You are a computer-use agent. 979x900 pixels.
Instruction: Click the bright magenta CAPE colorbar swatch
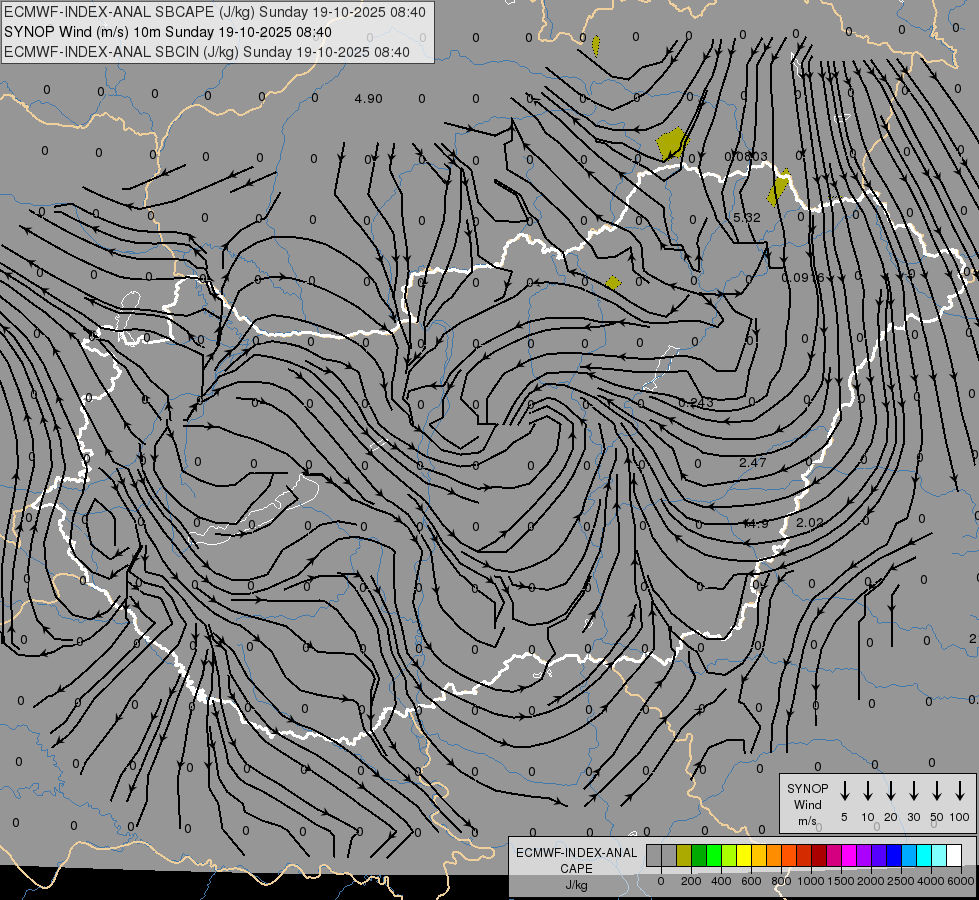(x=849, y=855)
